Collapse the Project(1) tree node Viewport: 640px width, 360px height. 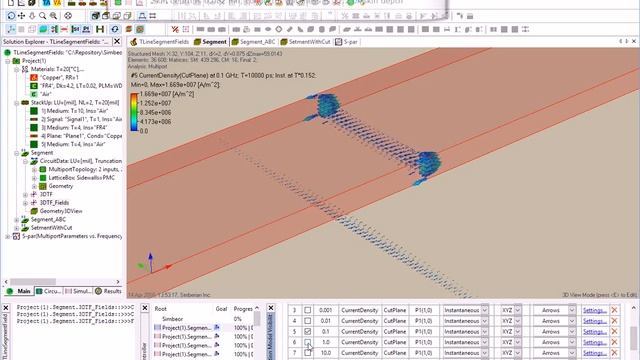(x=8, y=61)
